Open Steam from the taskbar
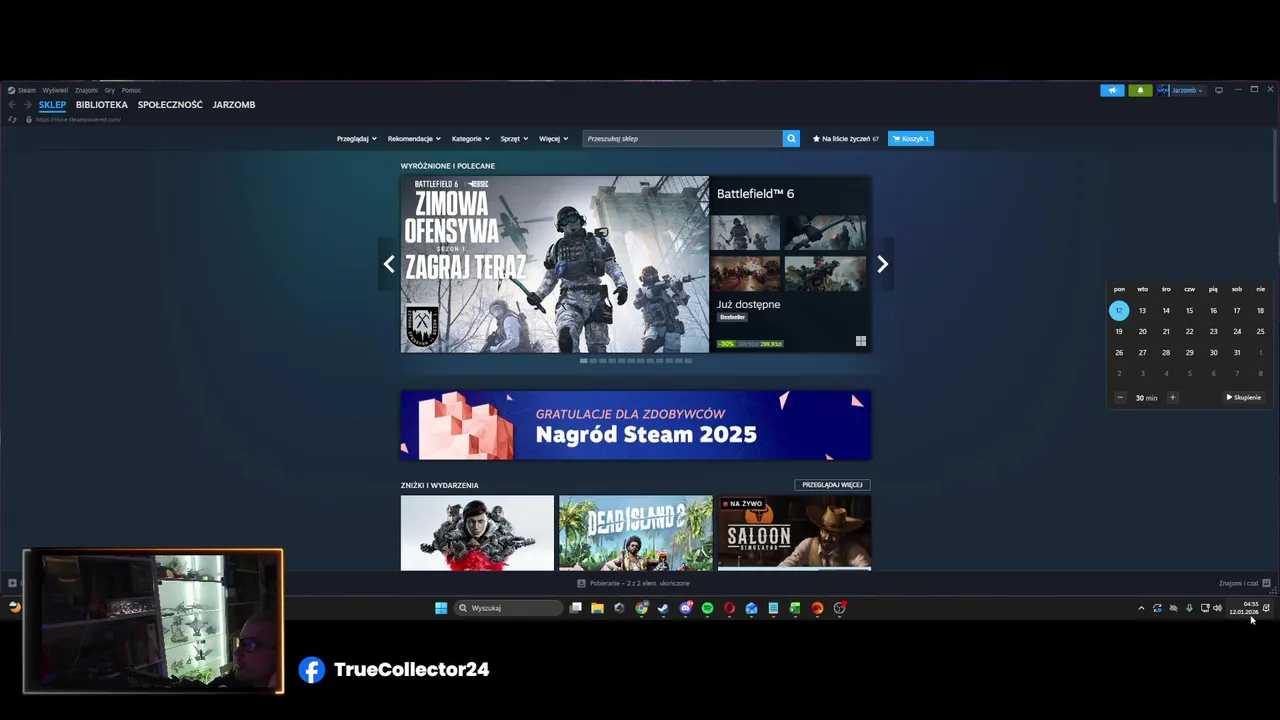 pos(662,608)
